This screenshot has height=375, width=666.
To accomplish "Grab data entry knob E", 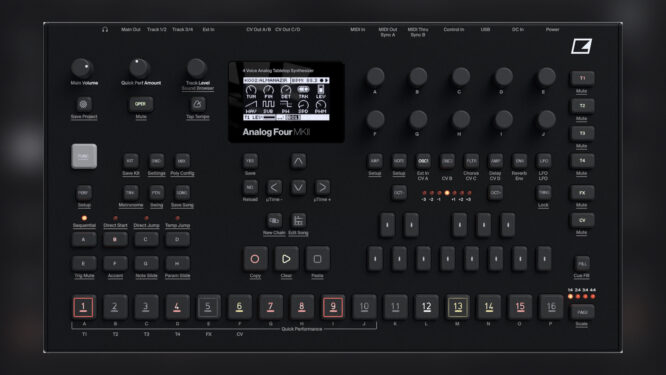I will coord(546,77).
